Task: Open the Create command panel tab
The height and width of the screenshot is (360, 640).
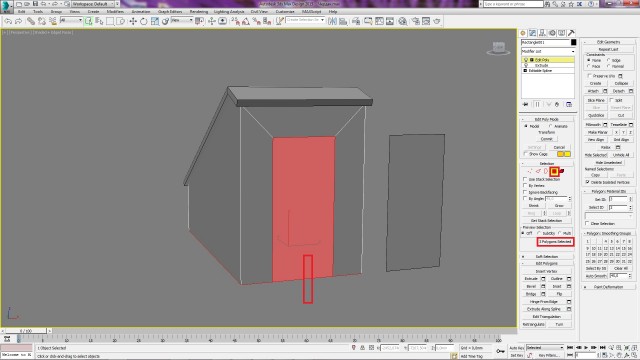Action: click(523, 33)
